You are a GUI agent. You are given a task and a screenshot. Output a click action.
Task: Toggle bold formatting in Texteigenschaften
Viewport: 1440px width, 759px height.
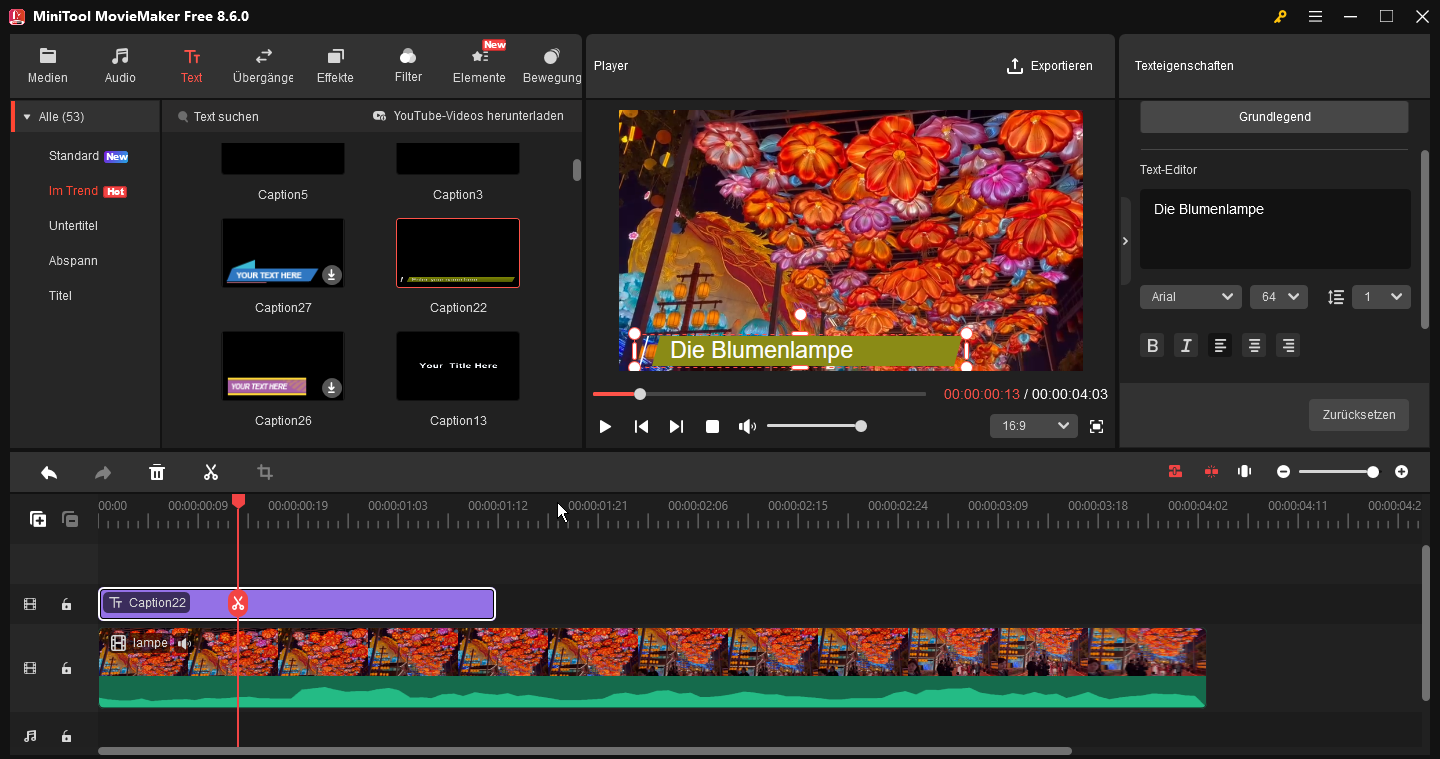(1152, 344)
